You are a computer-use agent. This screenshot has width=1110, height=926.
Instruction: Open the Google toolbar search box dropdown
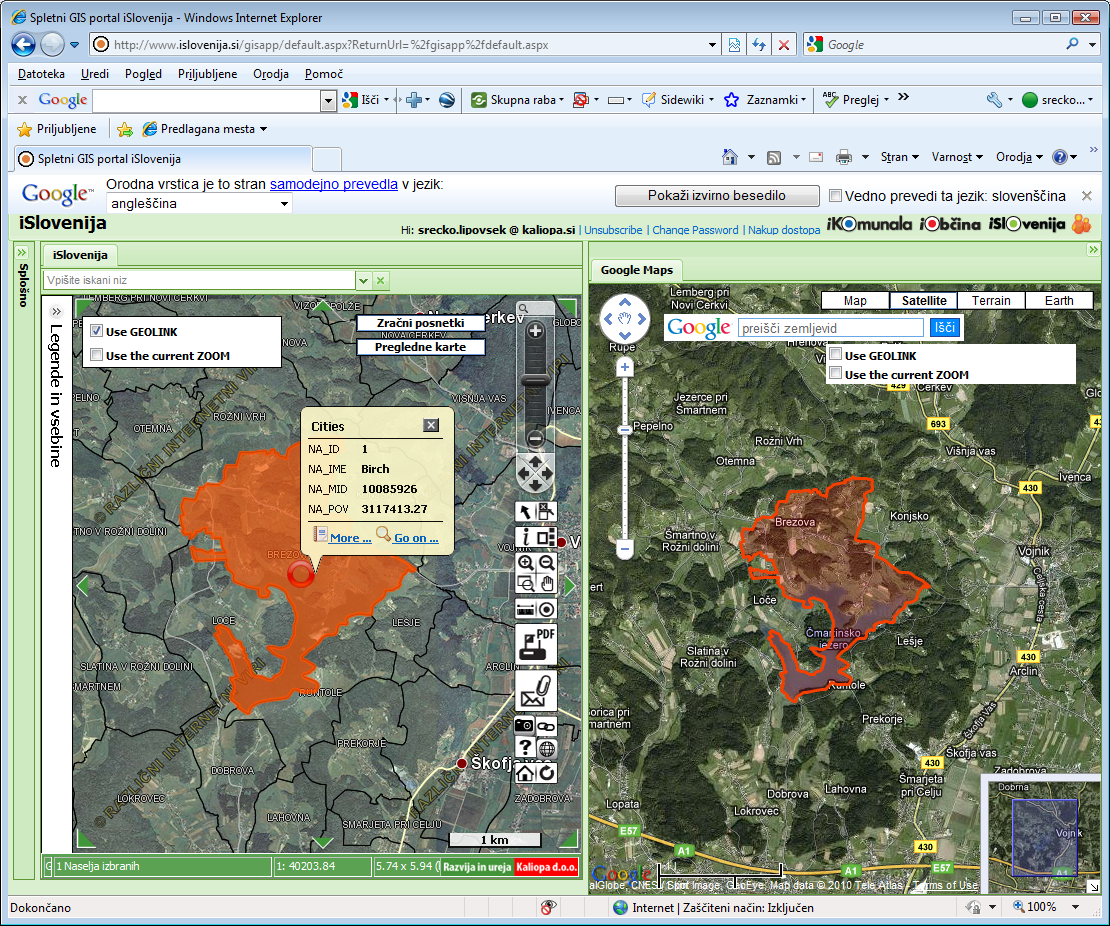click(328, 101)
